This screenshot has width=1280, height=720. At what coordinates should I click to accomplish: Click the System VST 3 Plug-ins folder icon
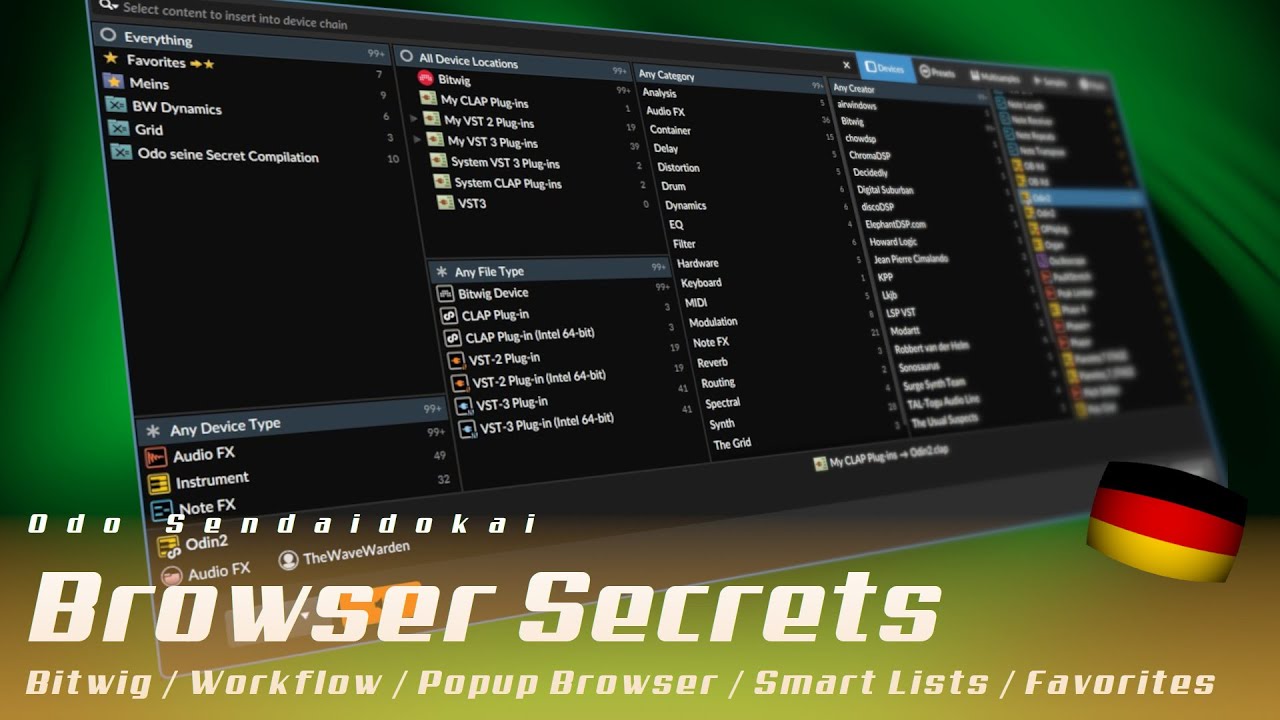point(438,160)
